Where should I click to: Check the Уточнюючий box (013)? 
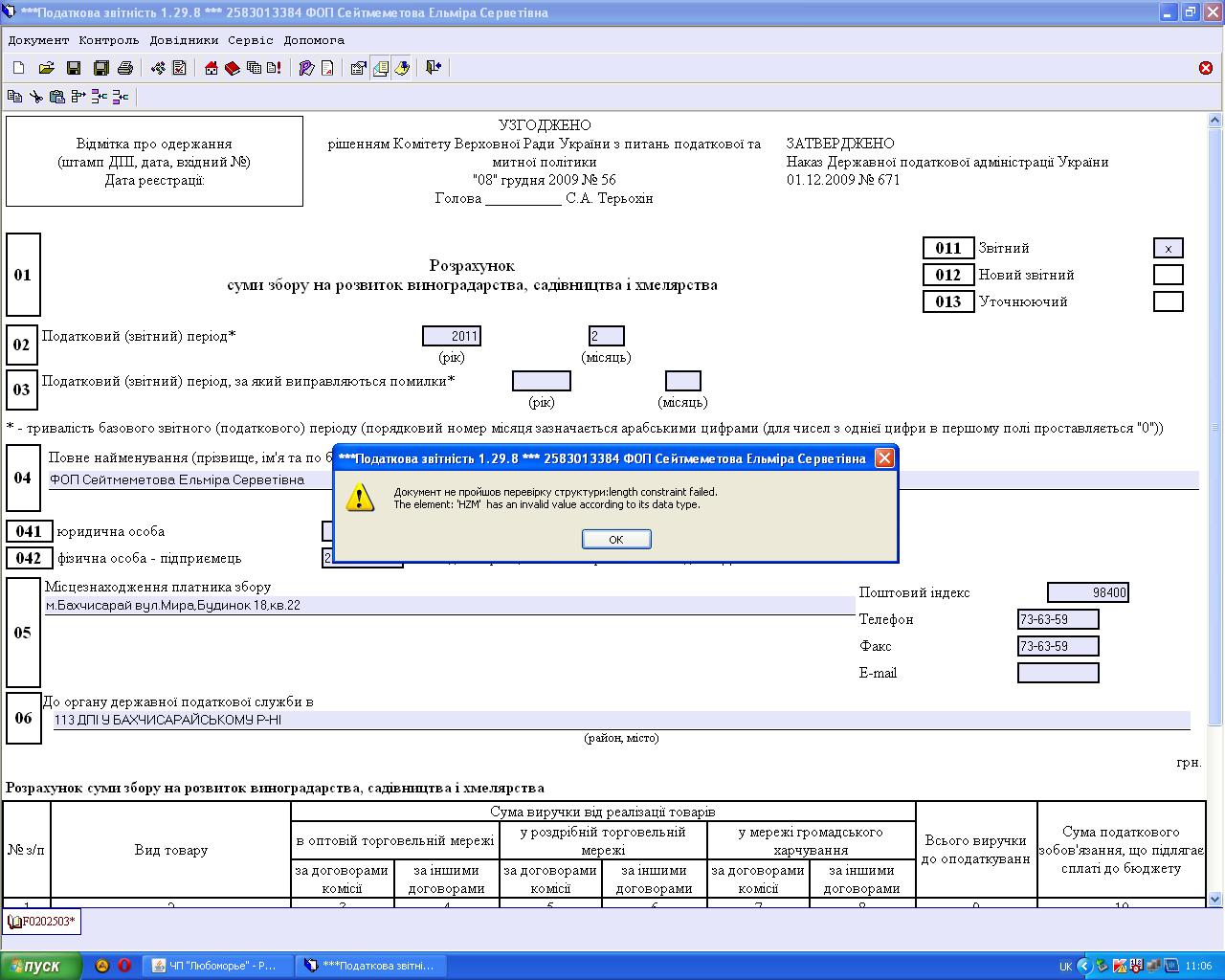point(1168,302)
